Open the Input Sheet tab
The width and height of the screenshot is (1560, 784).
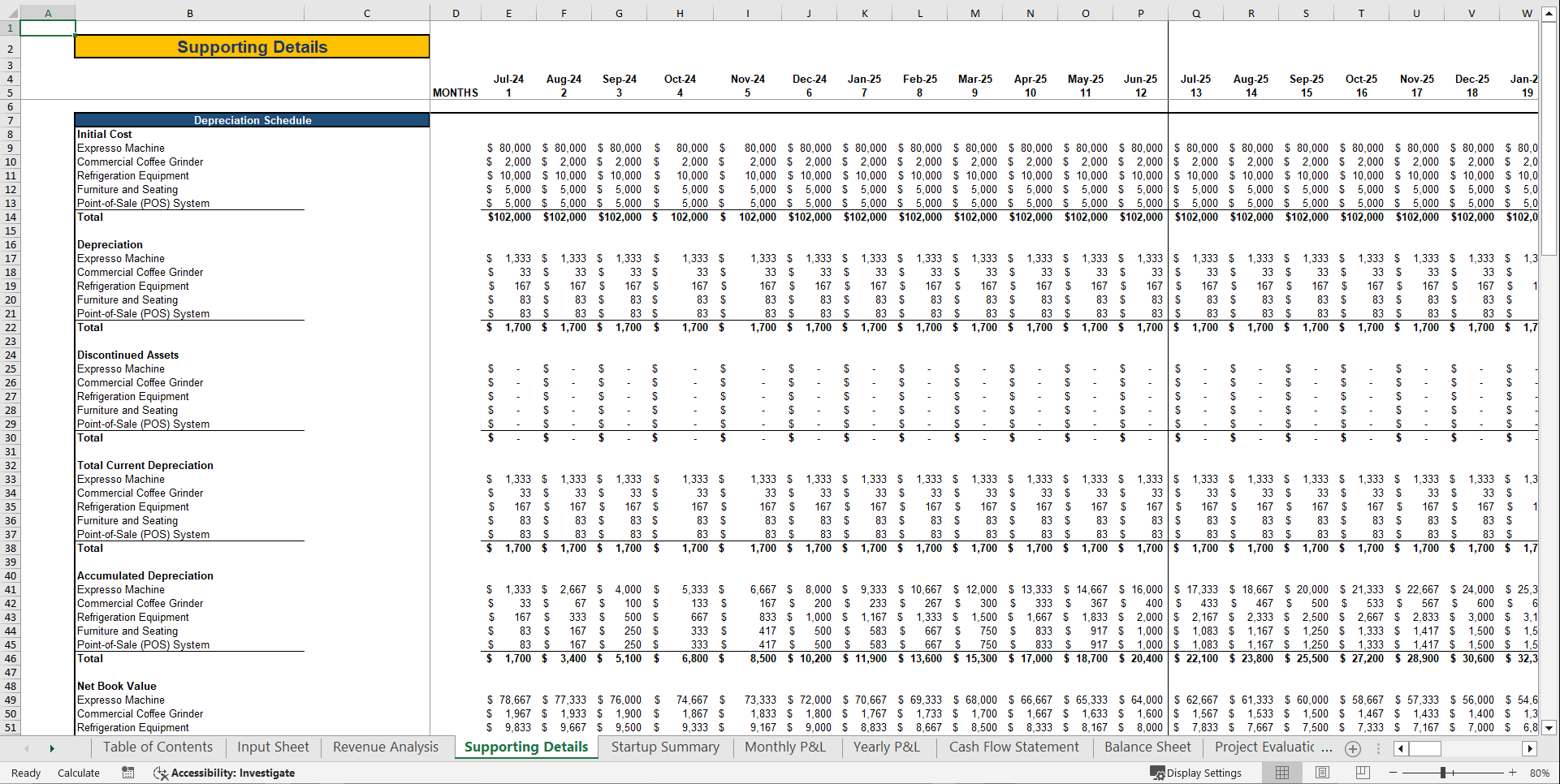coord(272,747)
